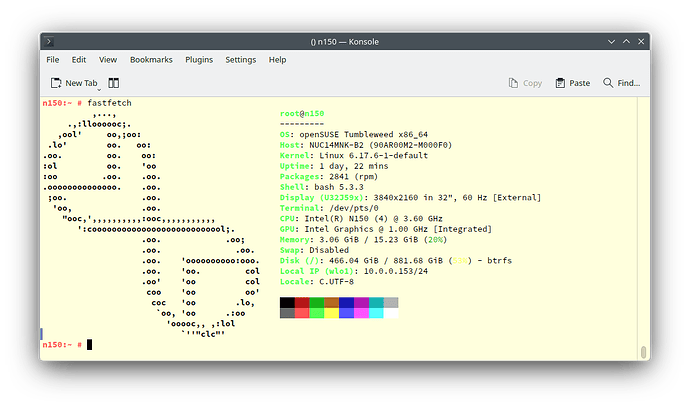The width and height of the screenshot is (690, 407).
Task: Click the red color block in fastfetch output
Action: coord(302,303)
